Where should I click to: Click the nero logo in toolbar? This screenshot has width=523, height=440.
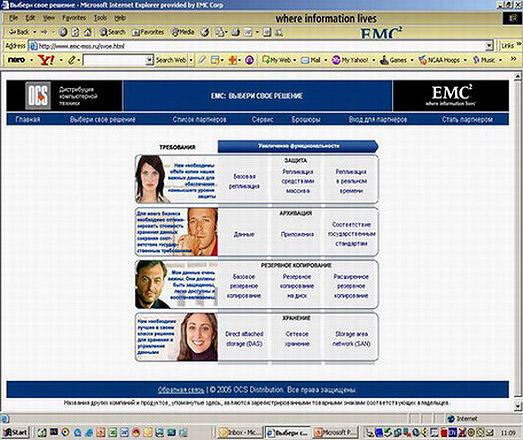16,60
